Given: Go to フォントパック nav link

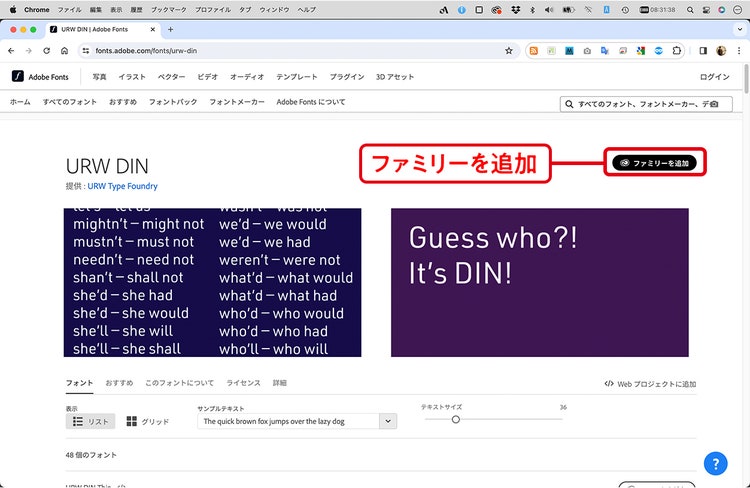Looking at the screenshot, I should tap(173, 102).
